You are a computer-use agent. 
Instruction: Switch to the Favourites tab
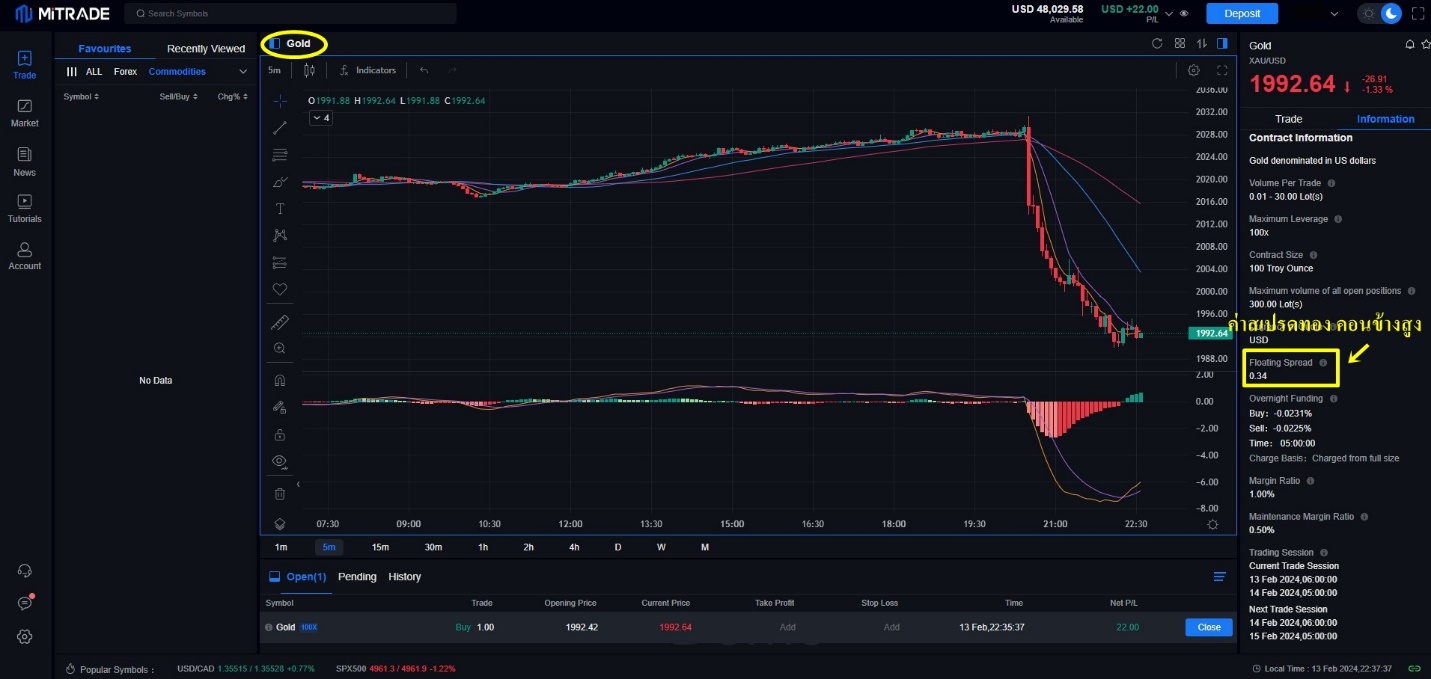(x=105, y=49)
